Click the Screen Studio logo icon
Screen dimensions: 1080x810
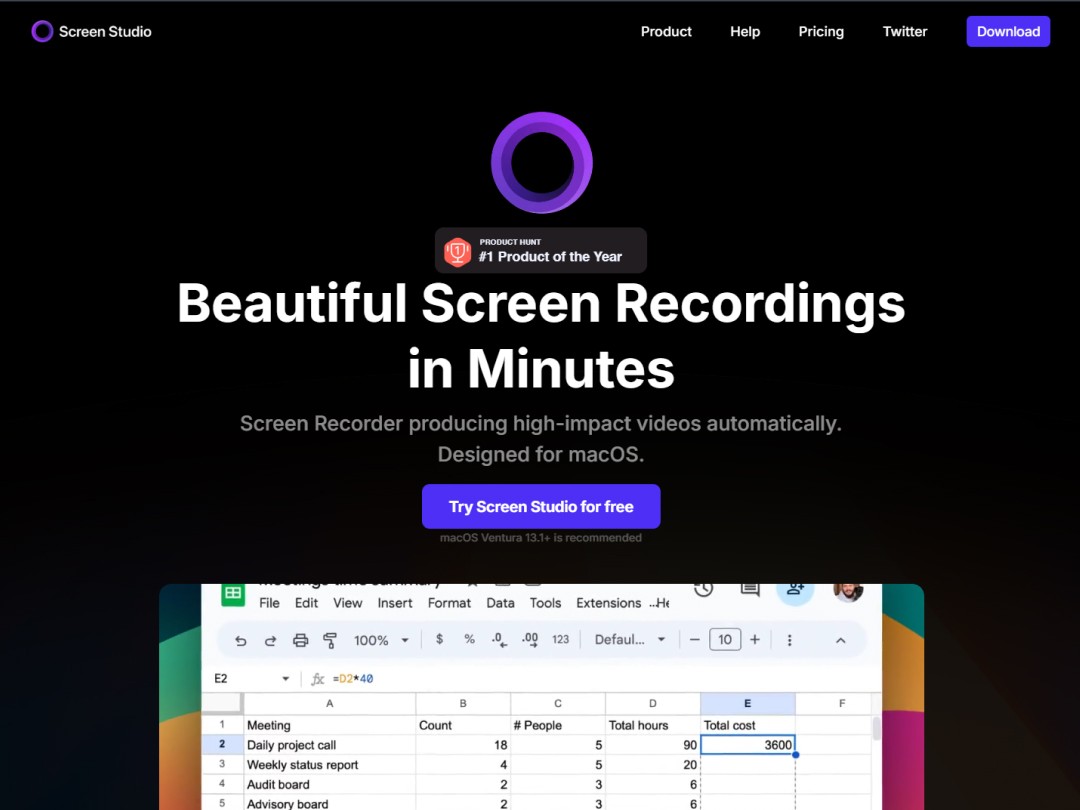pyautogui.click(x=41, y=31)
